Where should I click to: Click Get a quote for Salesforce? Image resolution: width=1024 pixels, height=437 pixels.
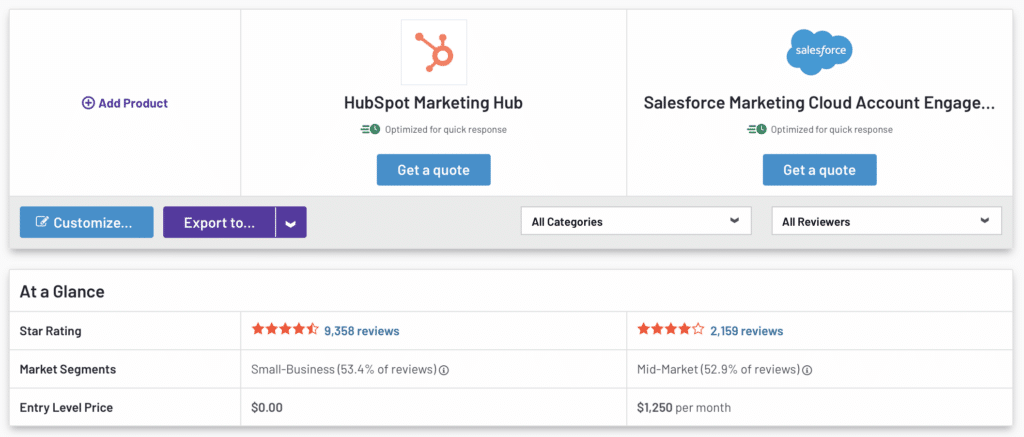coord(820,170)
